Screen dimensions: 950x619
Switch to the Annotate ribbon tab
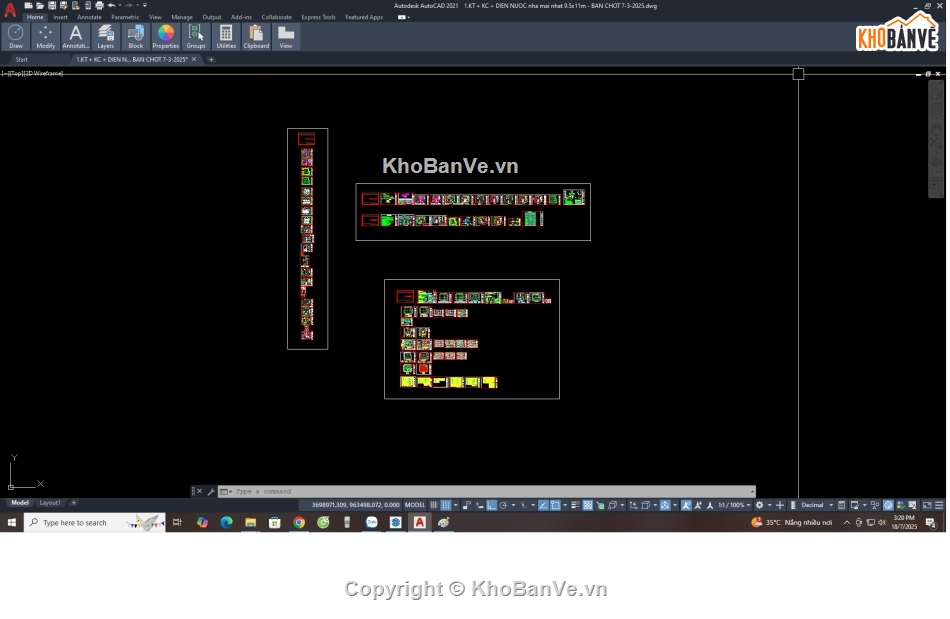89,18
